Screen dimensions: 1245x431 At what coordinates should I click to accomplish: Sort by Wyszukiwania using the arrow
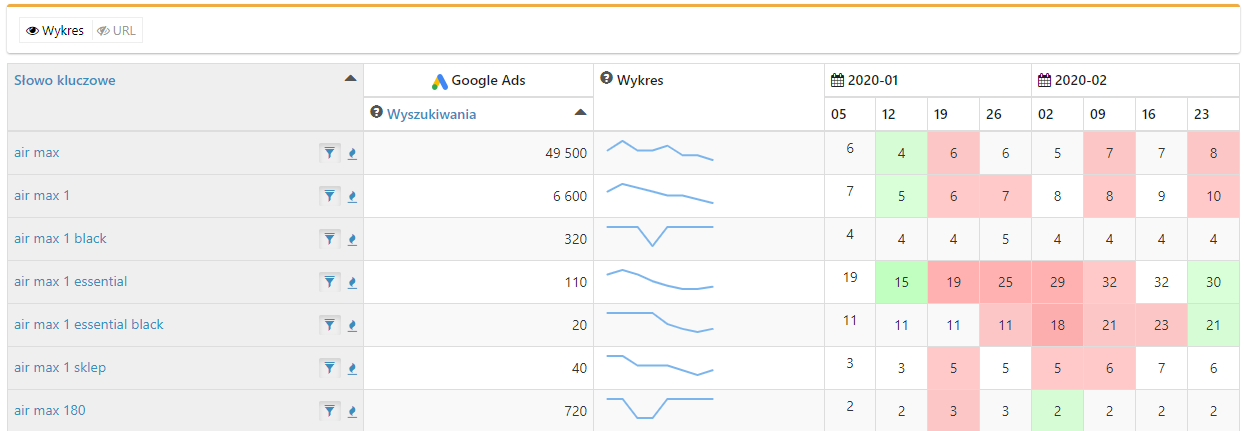coord(580,112)
